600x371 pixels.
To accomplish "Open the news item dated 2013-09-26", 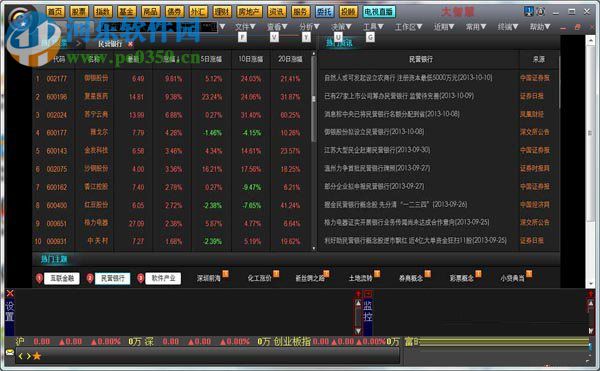I will (396, 204).
